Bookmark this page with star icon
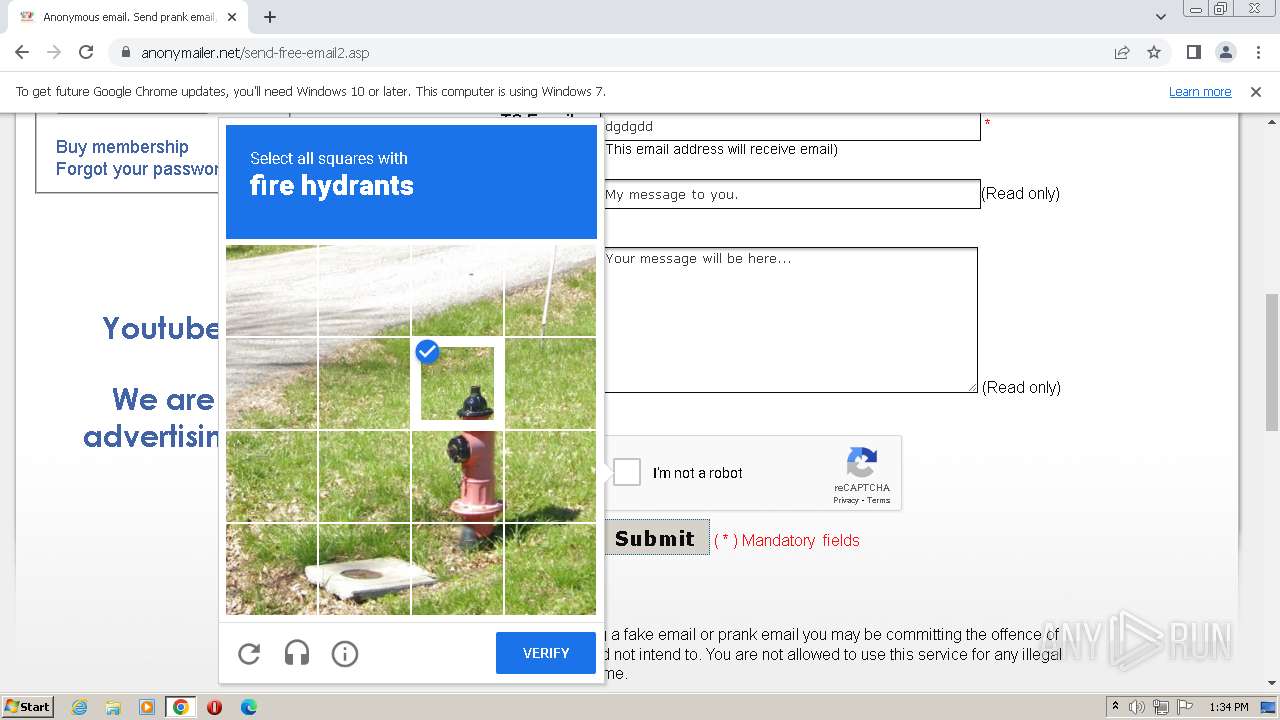This screenshot has width=1280, height=720. pos(1154,52)
